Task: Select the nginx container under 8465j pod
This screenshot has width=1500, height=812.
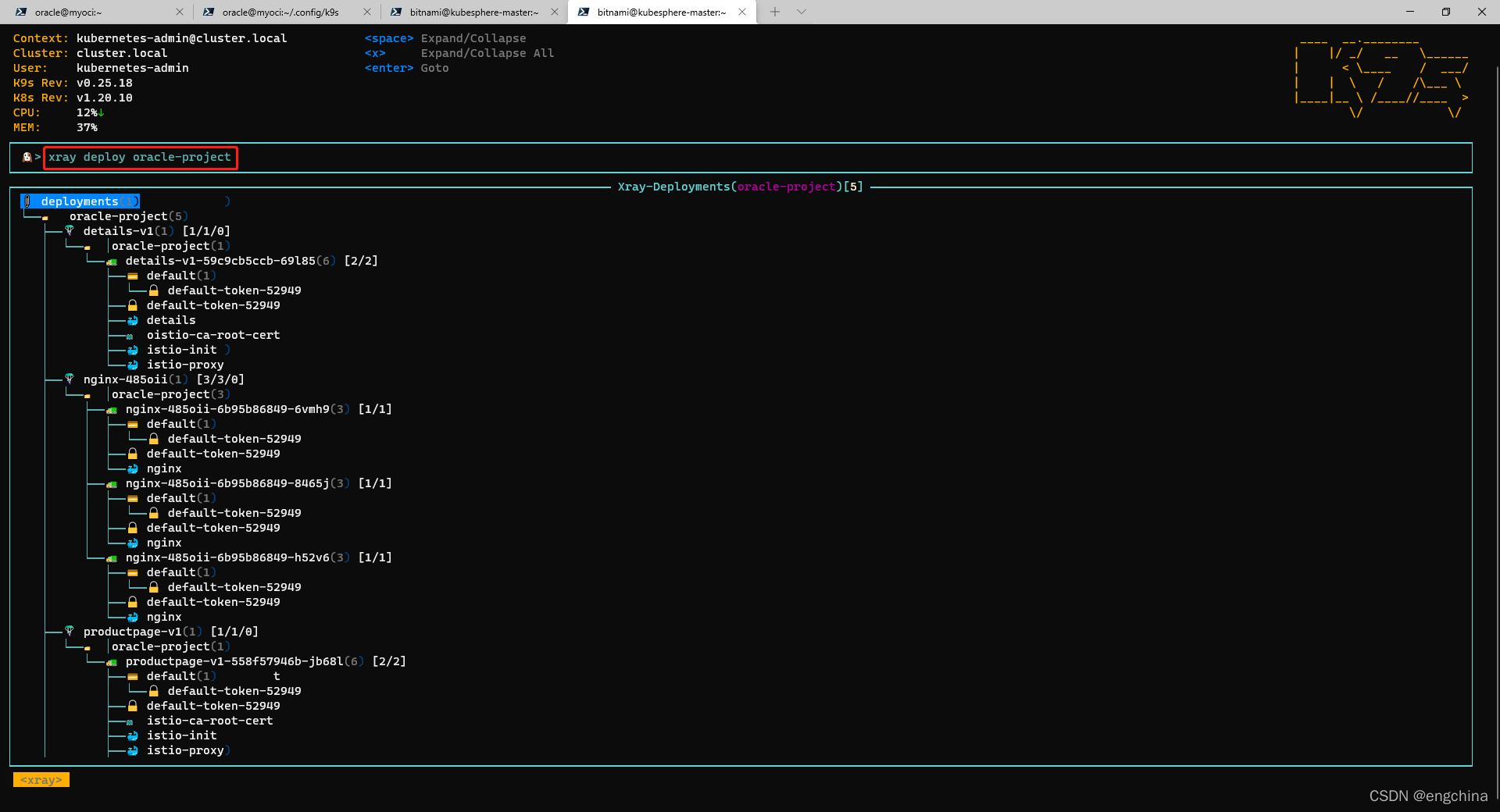Action: [x=164, y=543]
